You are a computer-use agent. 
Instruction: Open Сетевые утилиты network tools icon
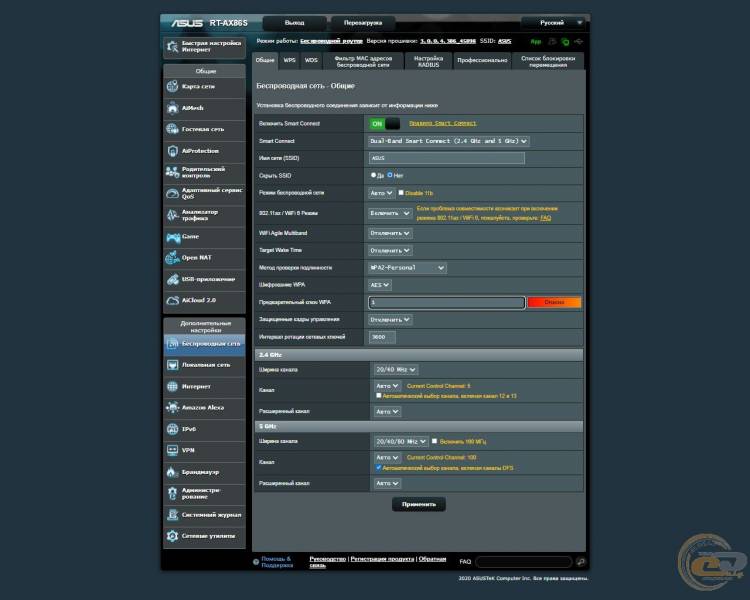click(x=172, y=536)
